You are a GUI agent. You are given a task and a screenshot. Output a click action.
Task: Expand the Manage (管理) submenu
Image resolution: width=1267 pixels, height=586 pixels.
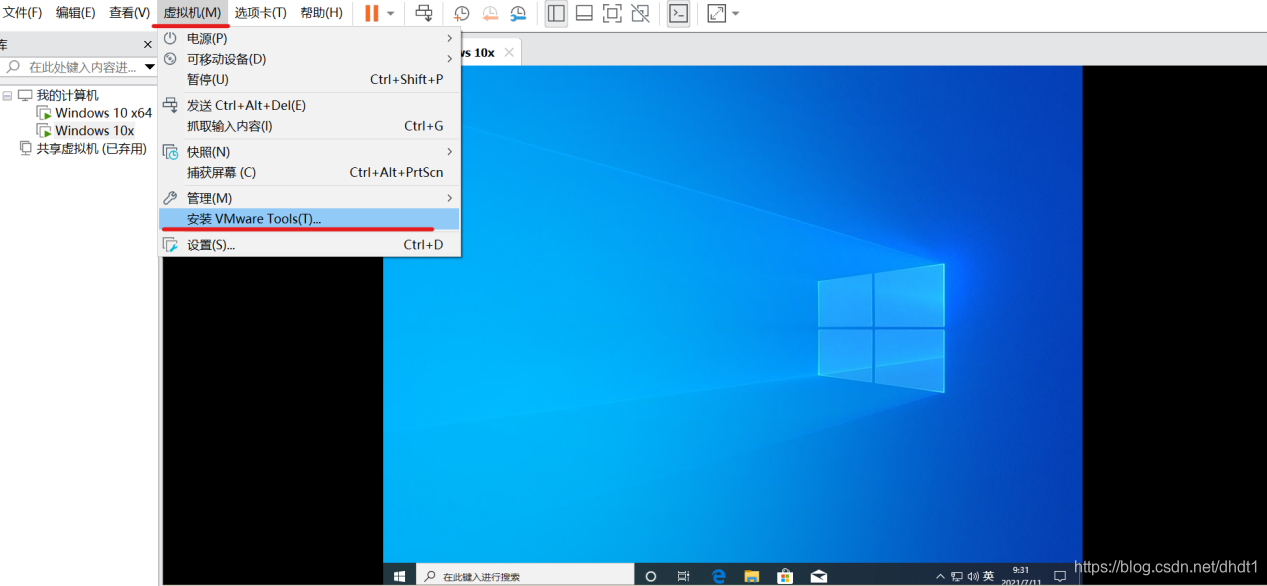tap(310, 198)
